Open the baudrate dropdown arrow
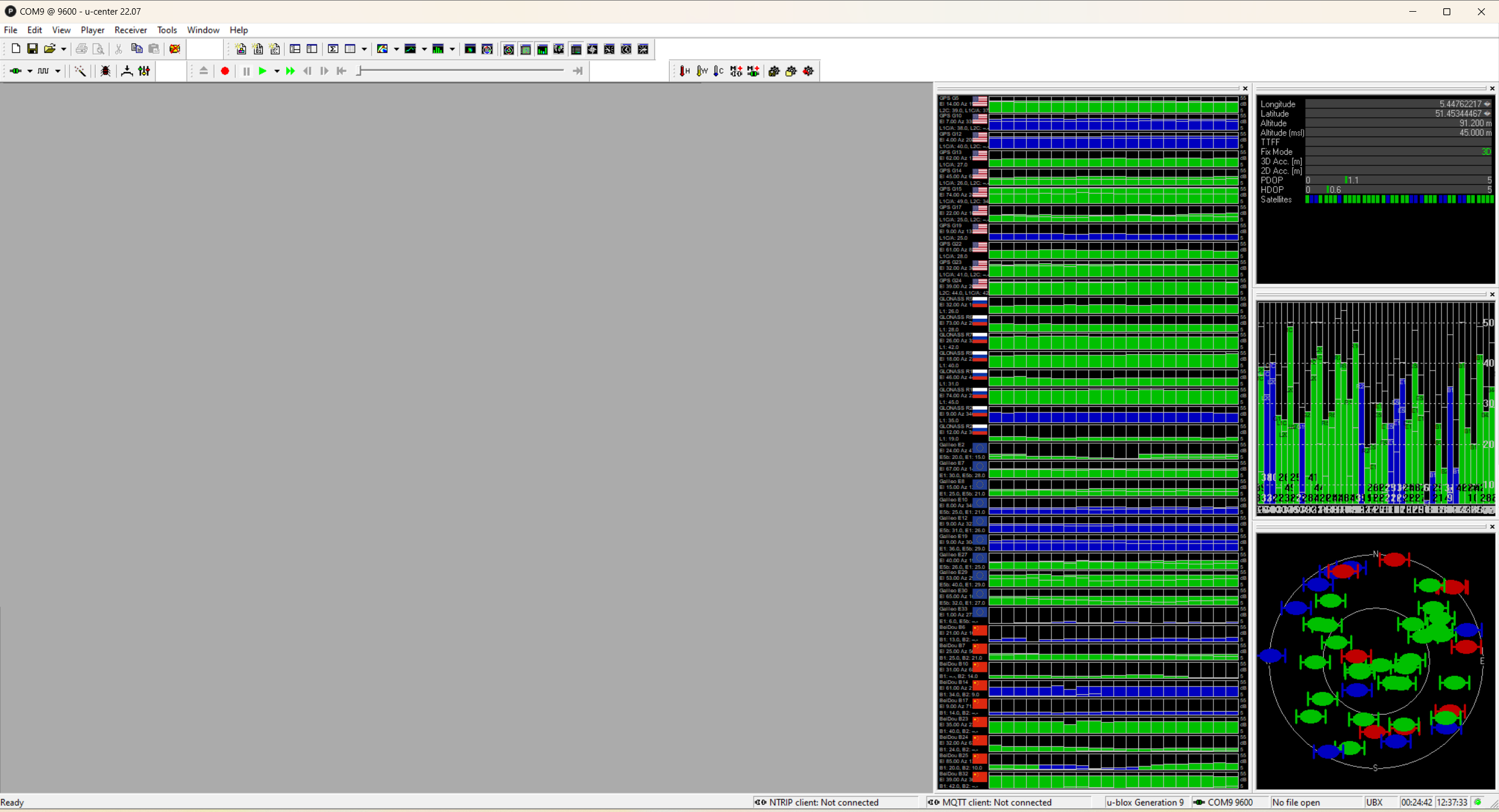The image size is (1499, 812). point(57,71)
